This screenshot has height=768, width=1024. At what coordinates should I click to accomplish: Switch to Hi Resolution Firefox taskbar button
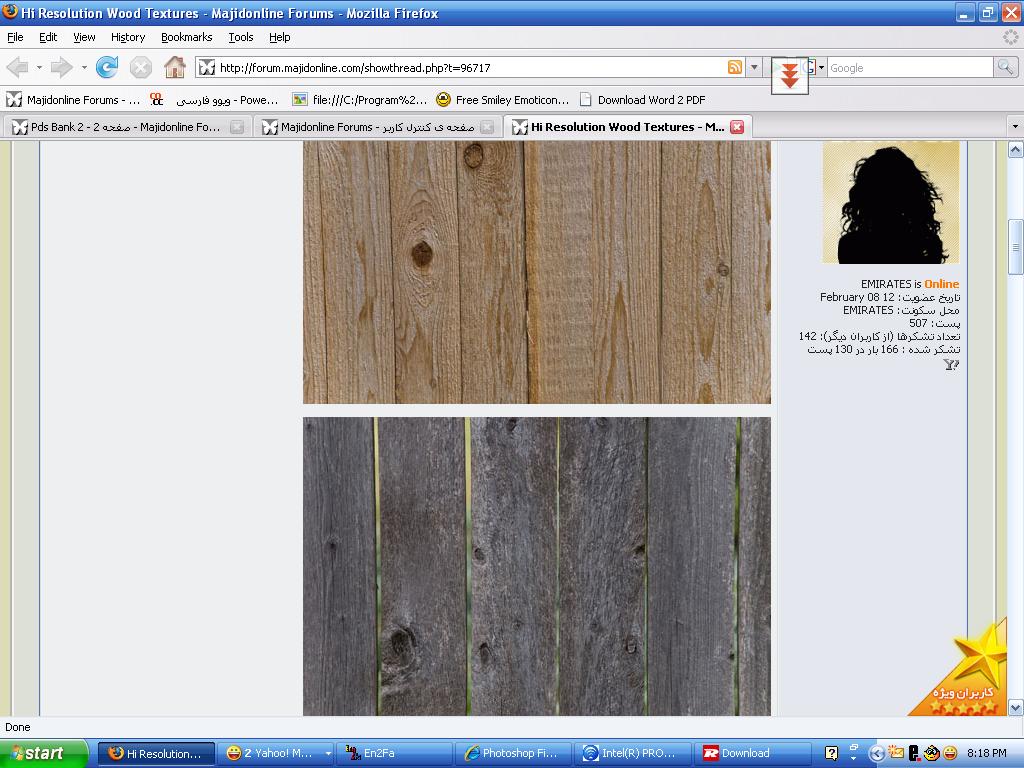pos(156,753)
